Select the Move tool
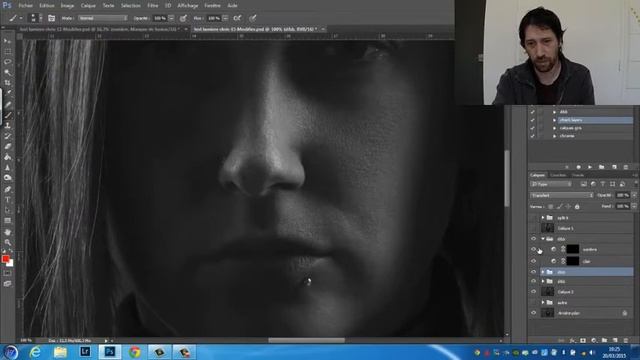640x360 pixels. 7,41
